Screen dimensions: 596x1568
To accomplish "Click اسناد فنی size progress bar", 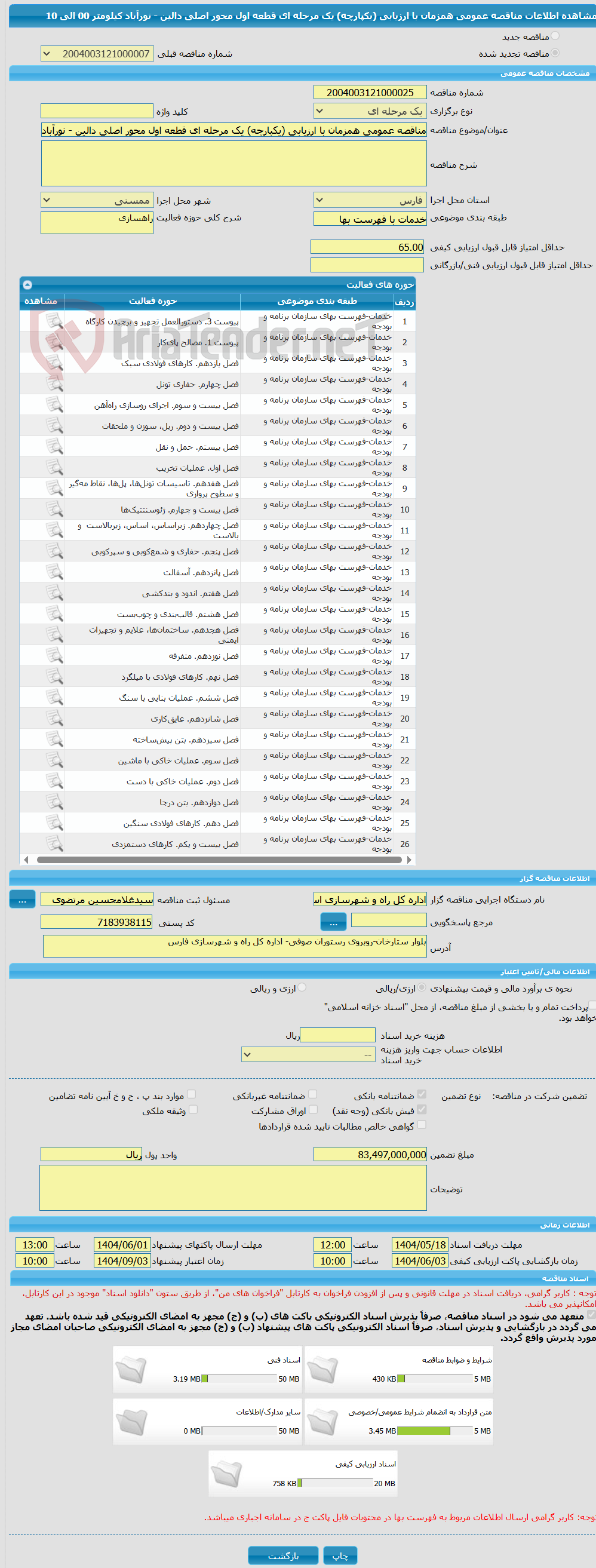I will click(x=239, y=1379).
